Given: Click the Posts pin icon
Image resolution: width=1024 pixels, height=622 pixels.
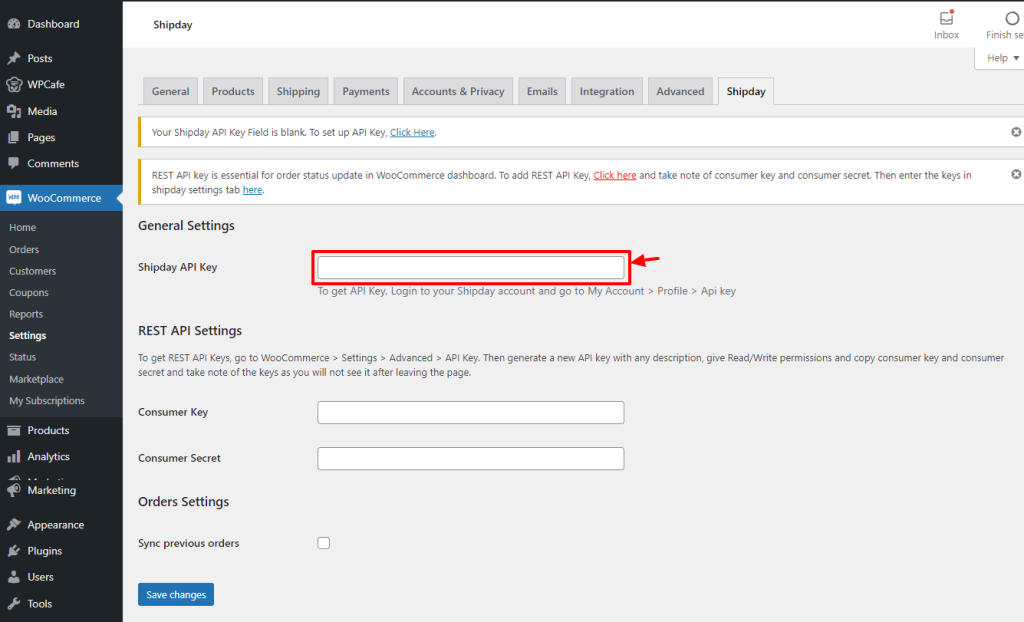Looking at the screenshot, I should click(14, 58).
